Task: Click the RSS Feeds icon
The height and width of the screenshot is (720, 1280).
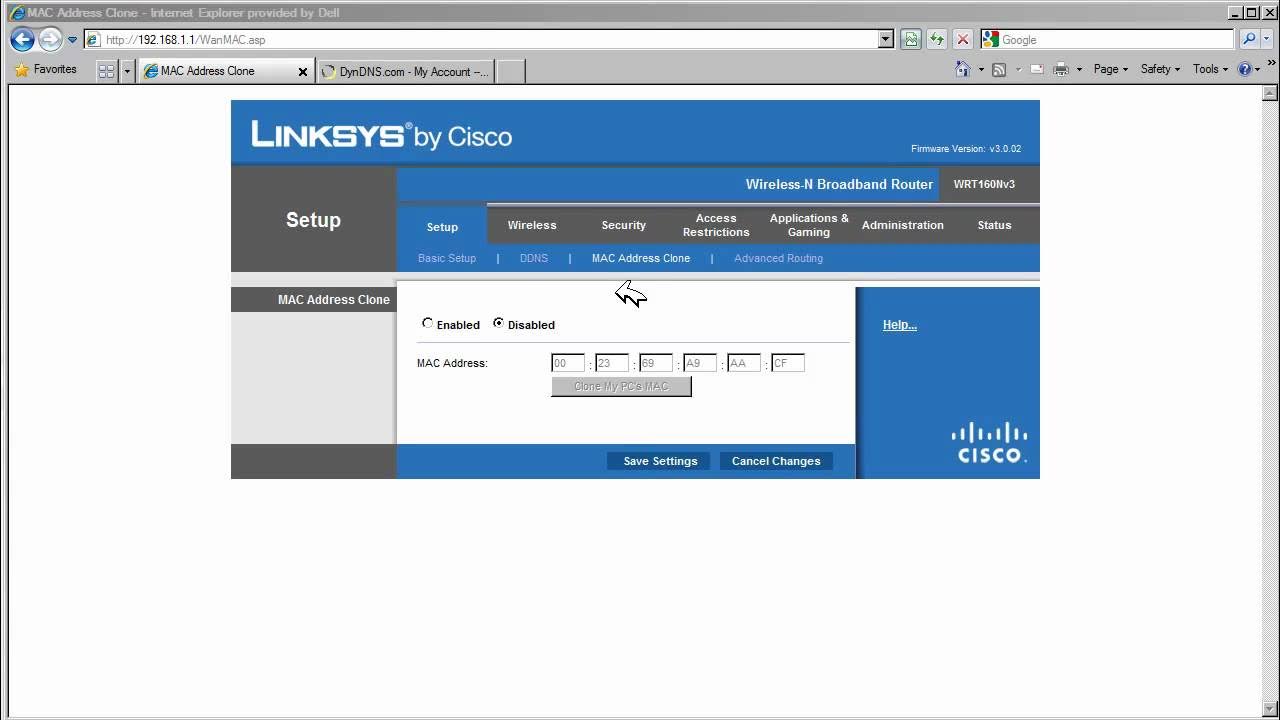Action: point(998,70)
